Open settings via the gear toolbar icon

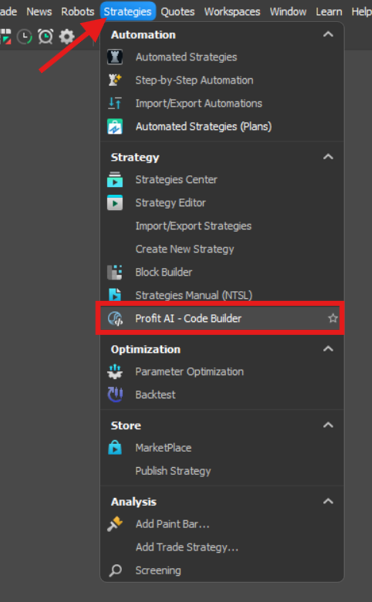click(67, 37)
